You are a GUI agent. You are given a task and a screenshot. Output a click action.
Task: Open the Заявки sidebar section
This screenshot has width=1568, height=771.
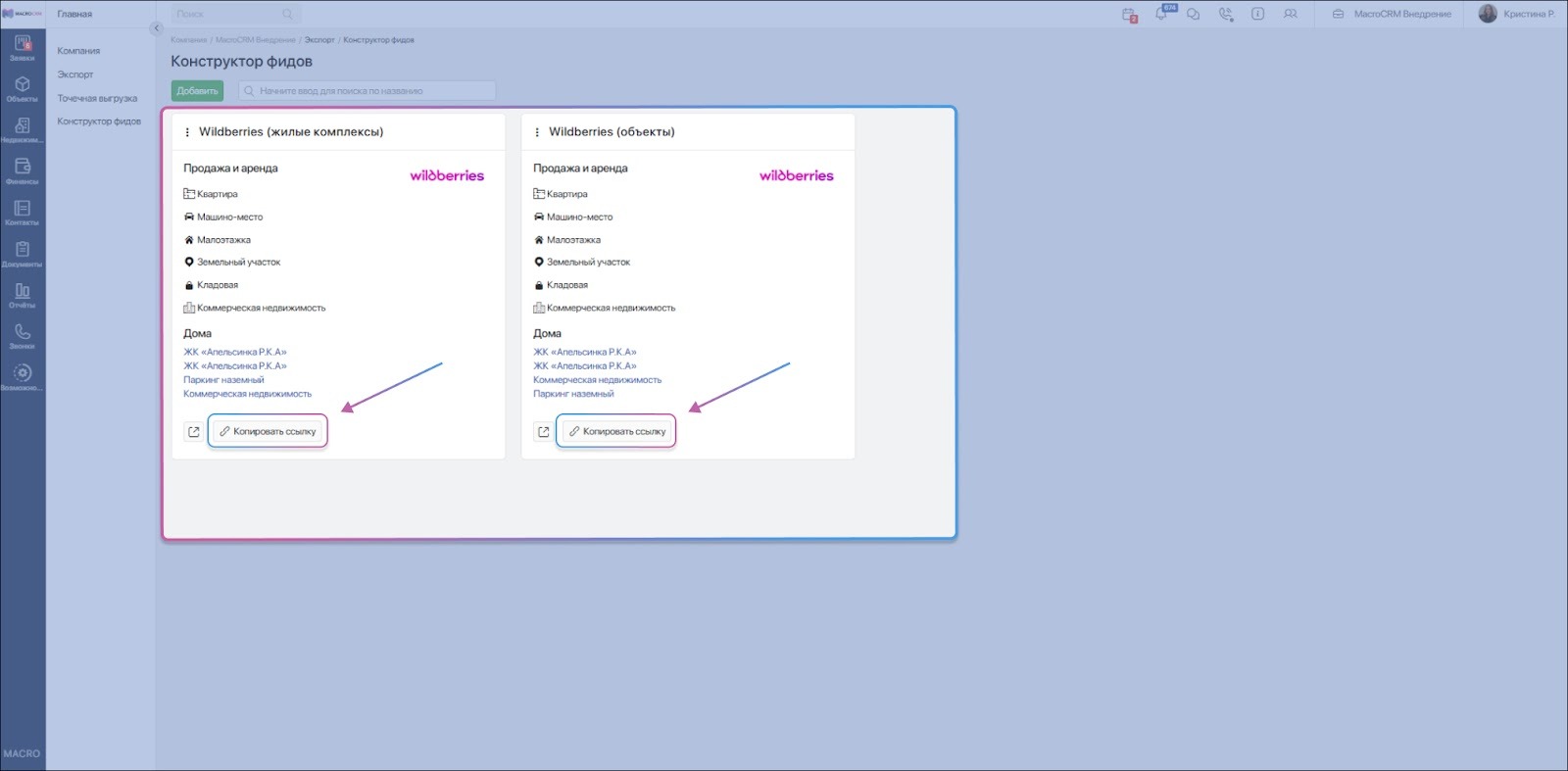coord(22,47)
